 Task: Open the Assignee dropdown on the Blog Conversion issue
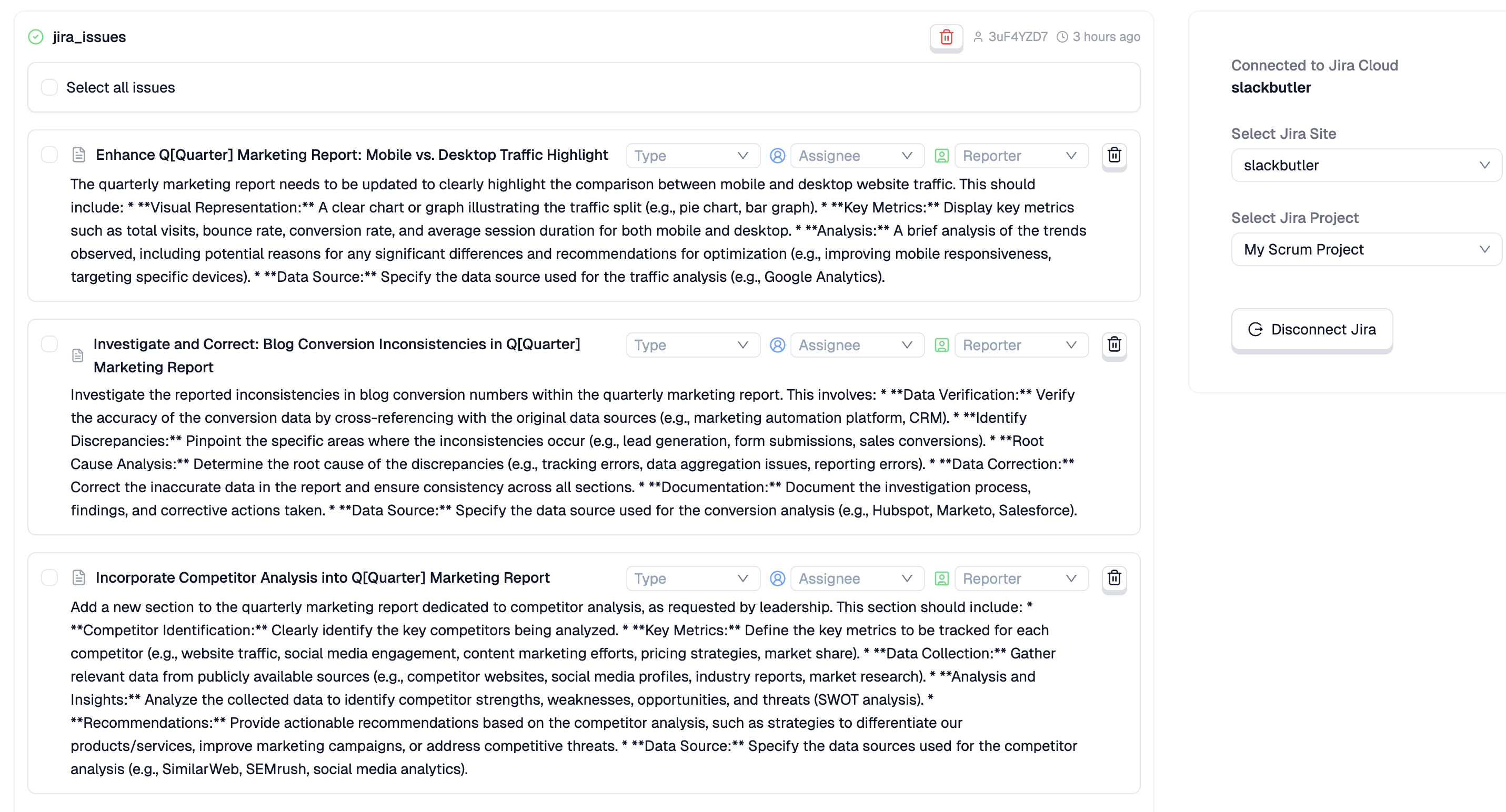pyautogui.click(x=857, y=345)
